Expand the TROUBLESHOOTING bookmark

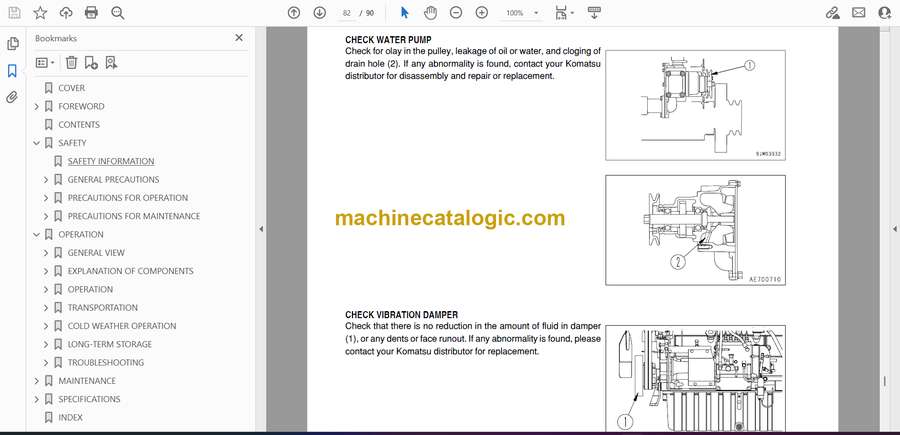click(46, 362)
